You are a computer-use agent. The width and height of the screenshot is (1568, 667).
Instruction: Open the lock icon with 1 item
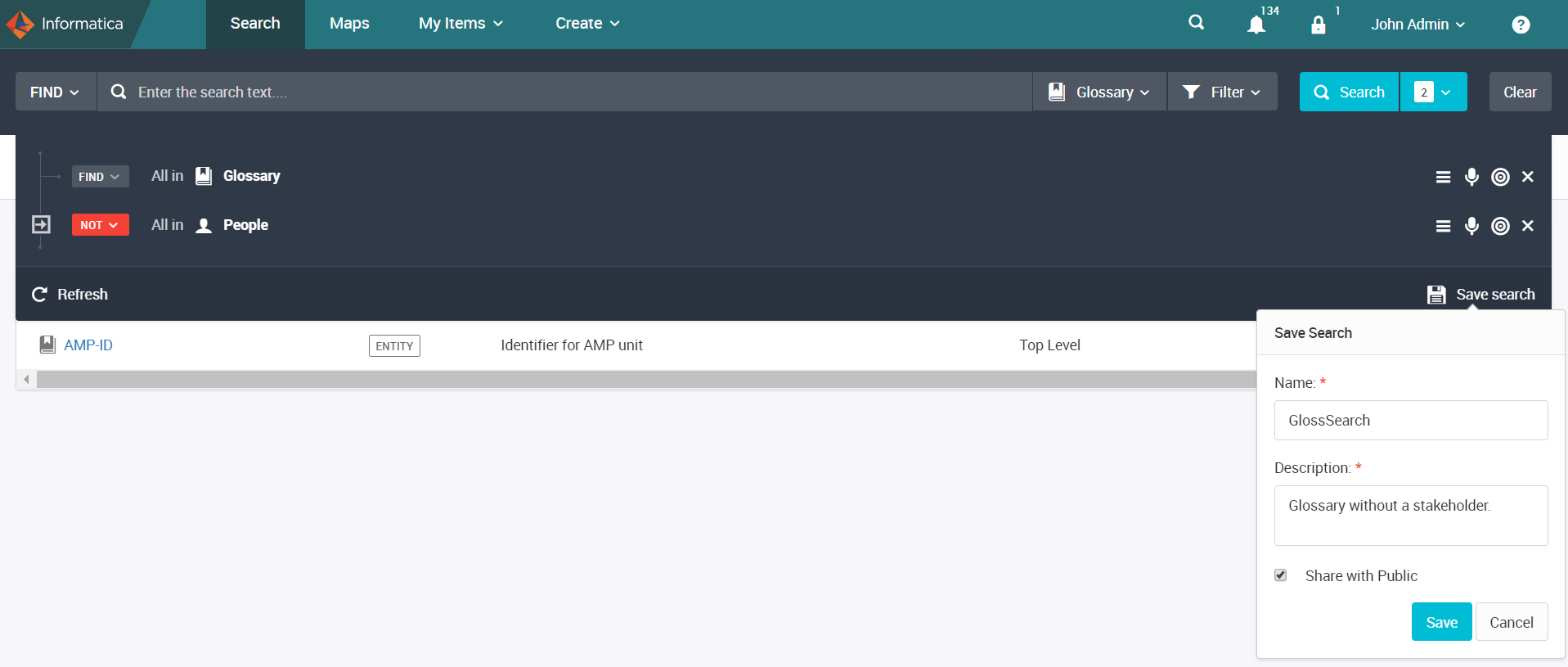point(1319,25)
